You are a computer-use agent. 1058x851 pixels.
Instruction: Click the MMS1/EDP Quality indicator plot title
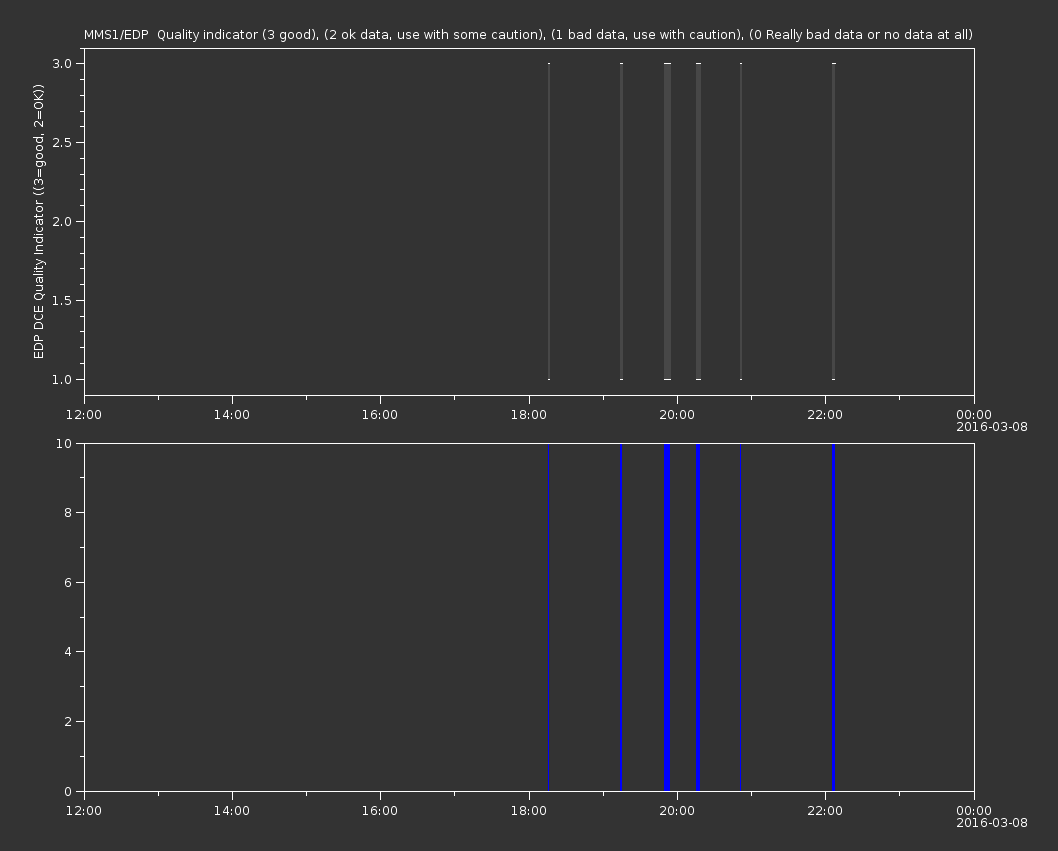coord(528,34)
